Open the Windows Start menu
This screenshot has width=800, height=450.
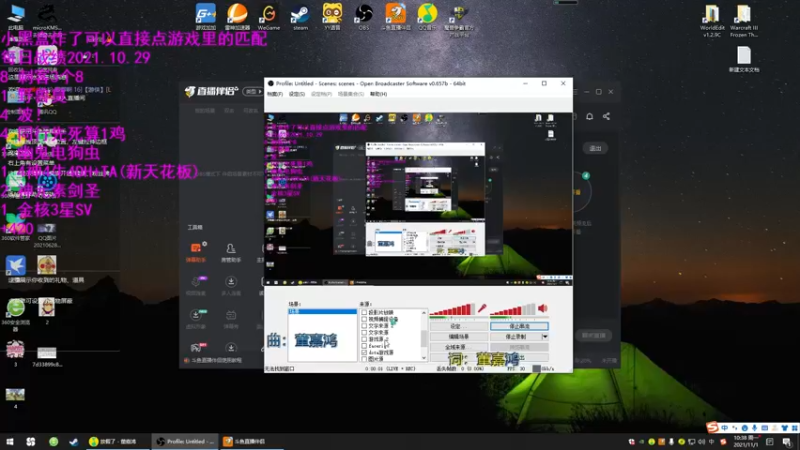[x=10, y=441]
